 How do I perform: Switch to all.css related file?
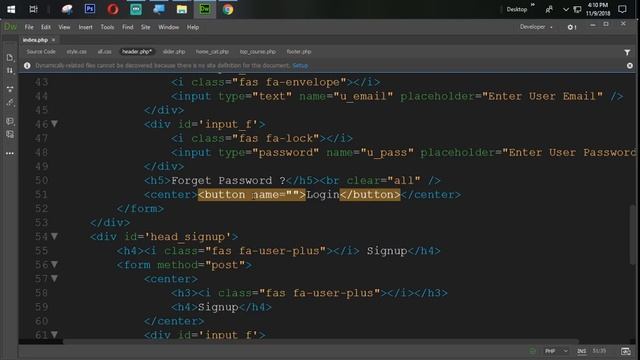coord(104,52)
